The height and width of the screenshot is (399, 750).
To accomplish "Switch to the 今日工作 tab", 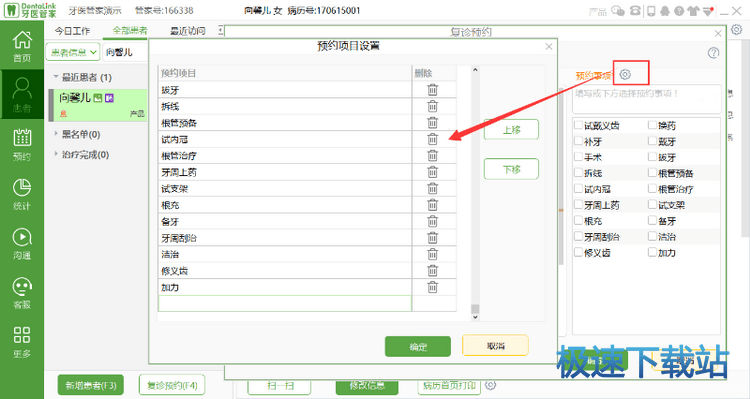I will [x=72, y=31].
